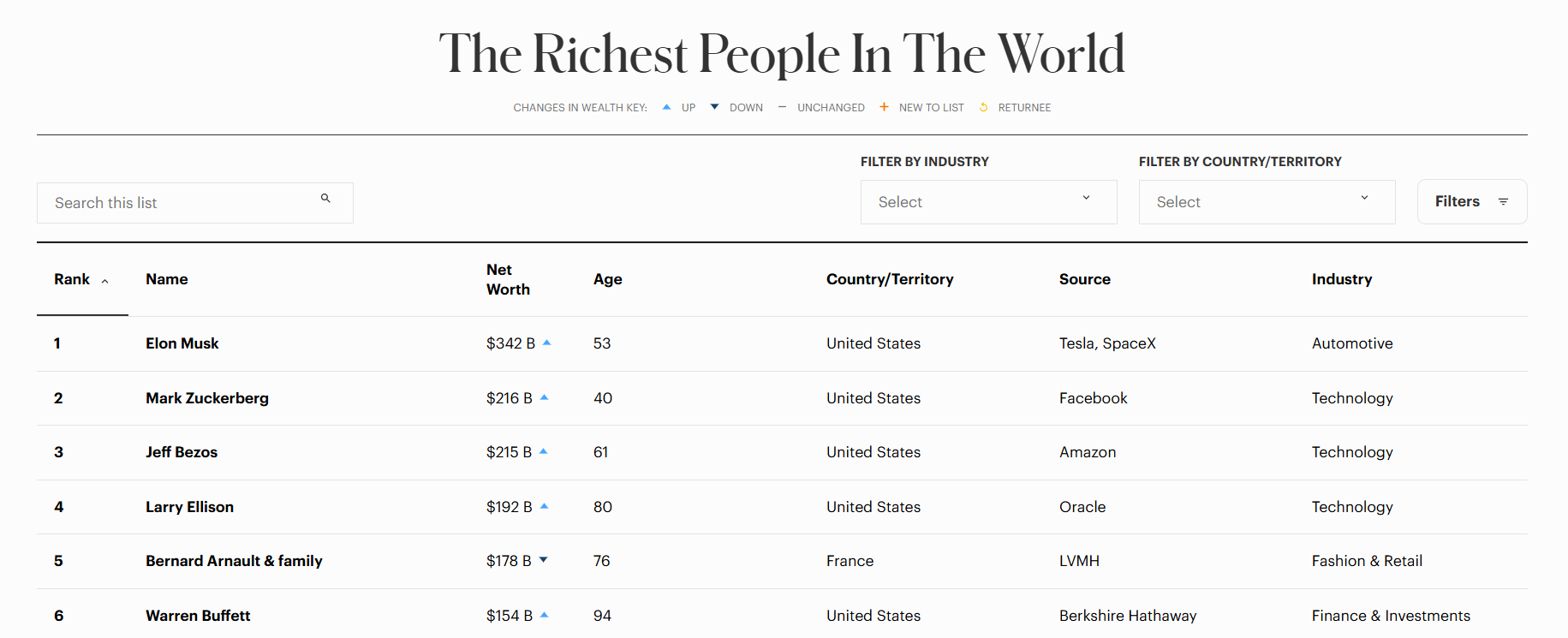Click the orange plus New To List icon
1568x638 pixels.
[884, 107]
